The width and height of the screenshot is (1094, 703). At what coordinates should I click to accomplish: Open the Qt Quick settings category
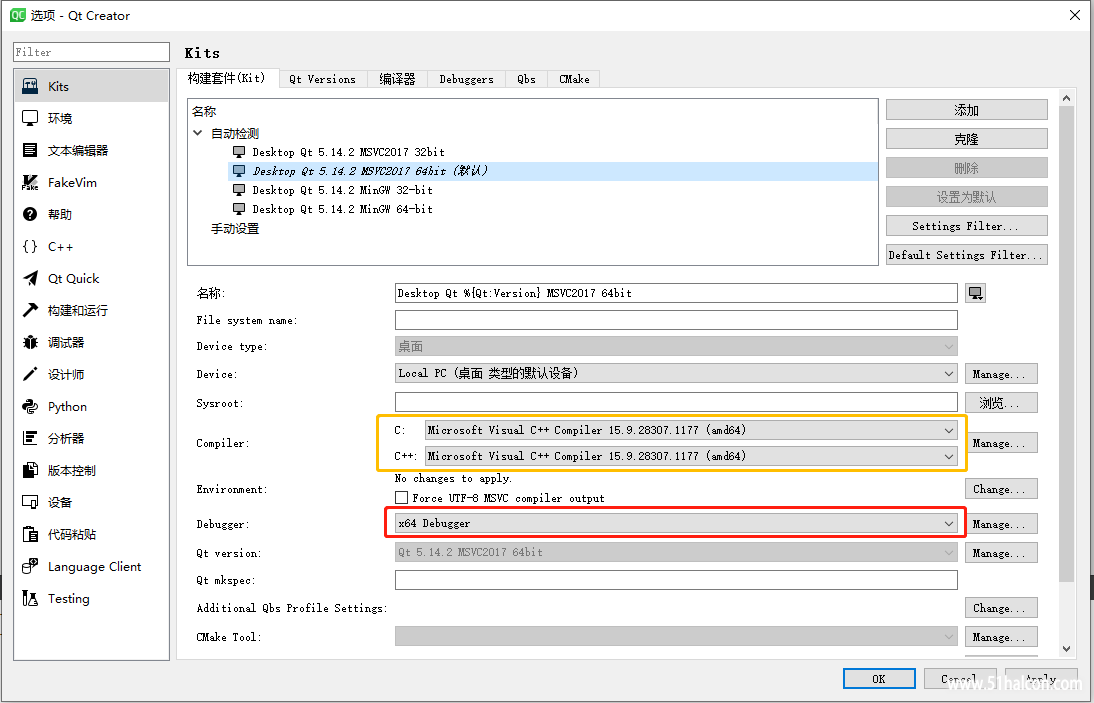[91, 279]
